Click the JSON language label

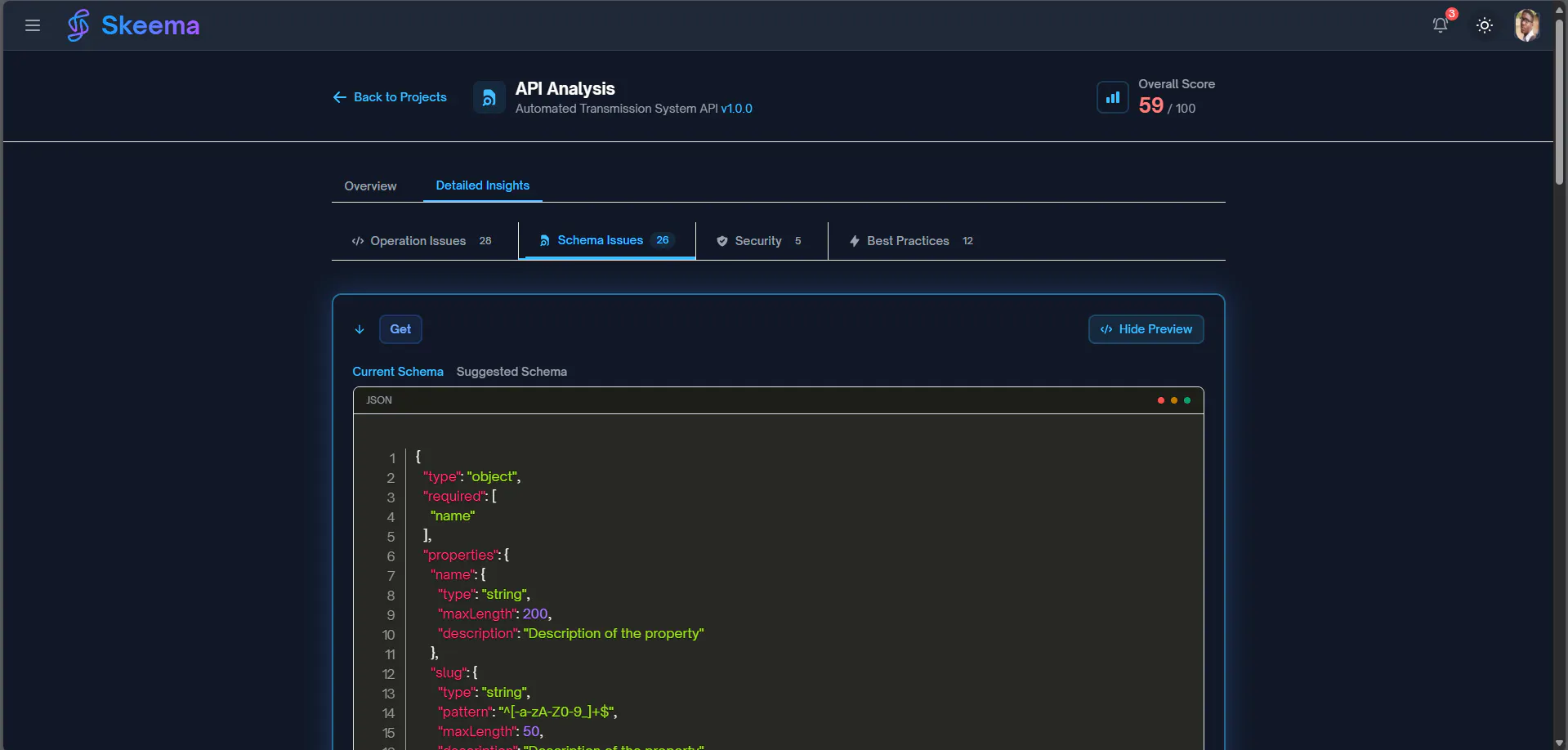click(x=379, y=400)
